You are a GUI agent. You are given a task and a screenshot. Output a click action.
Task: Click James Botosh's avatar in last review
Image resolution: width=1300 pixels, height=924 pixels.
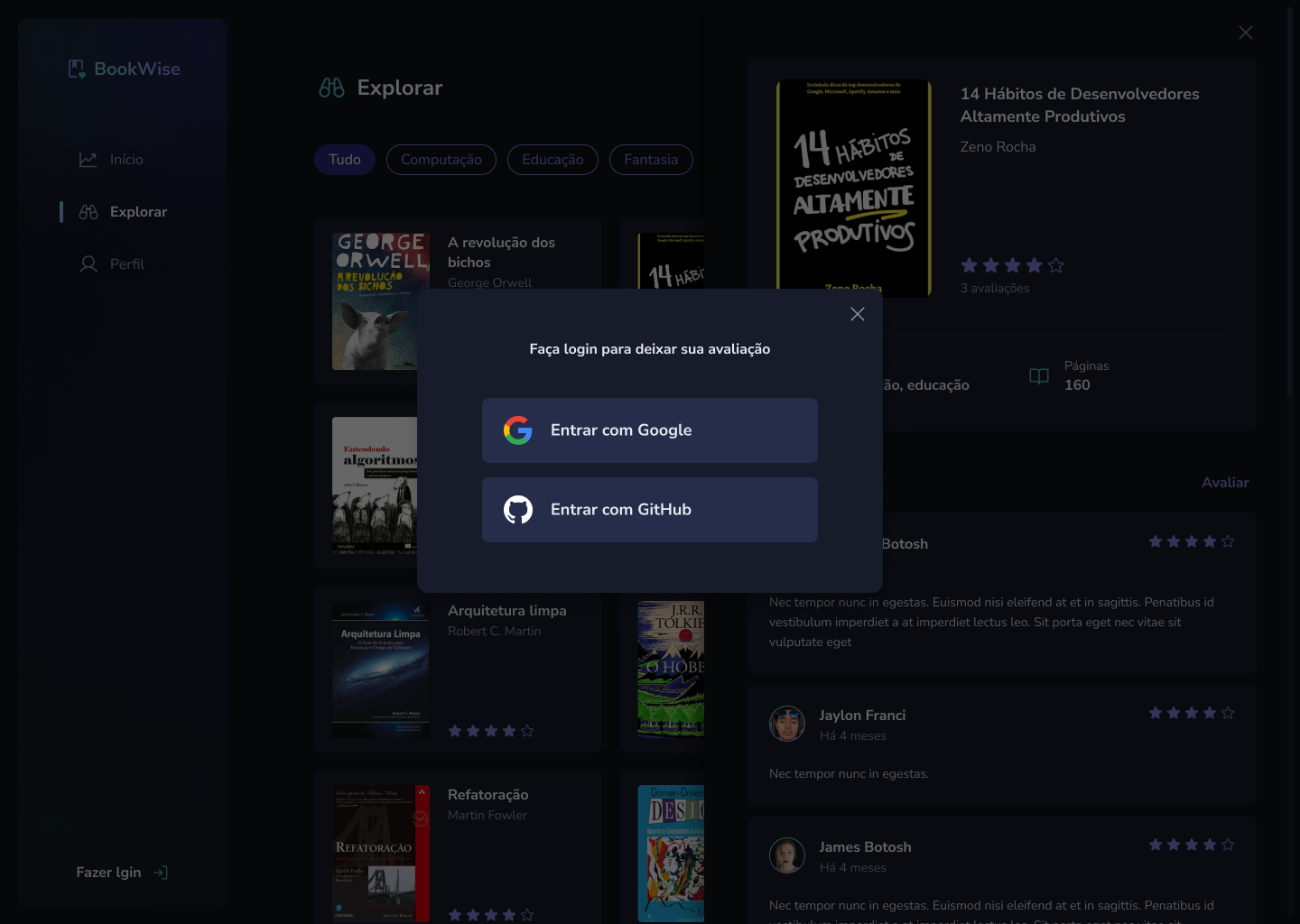[x=787, y=855]
